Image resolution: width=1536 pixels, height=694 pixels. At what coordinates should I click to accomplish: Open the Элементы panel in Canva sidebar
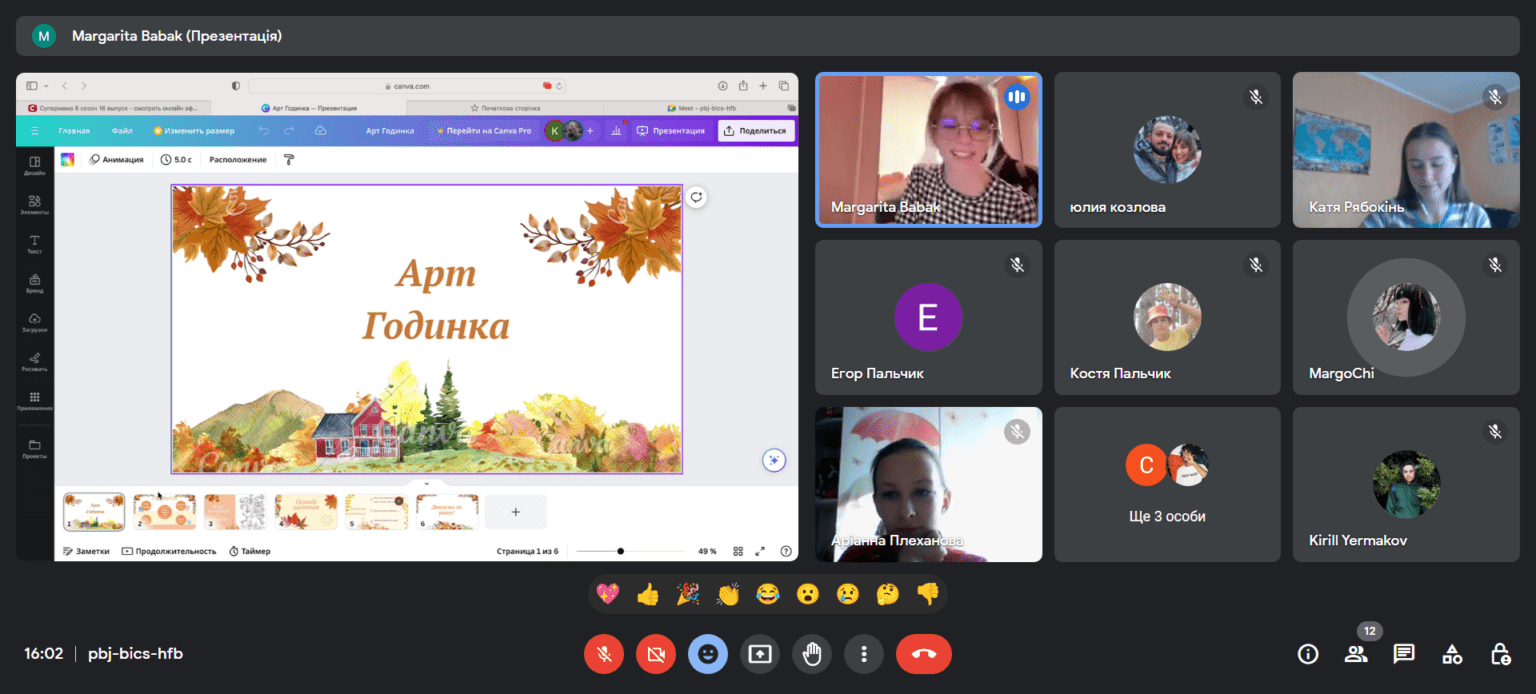[34, 205]
